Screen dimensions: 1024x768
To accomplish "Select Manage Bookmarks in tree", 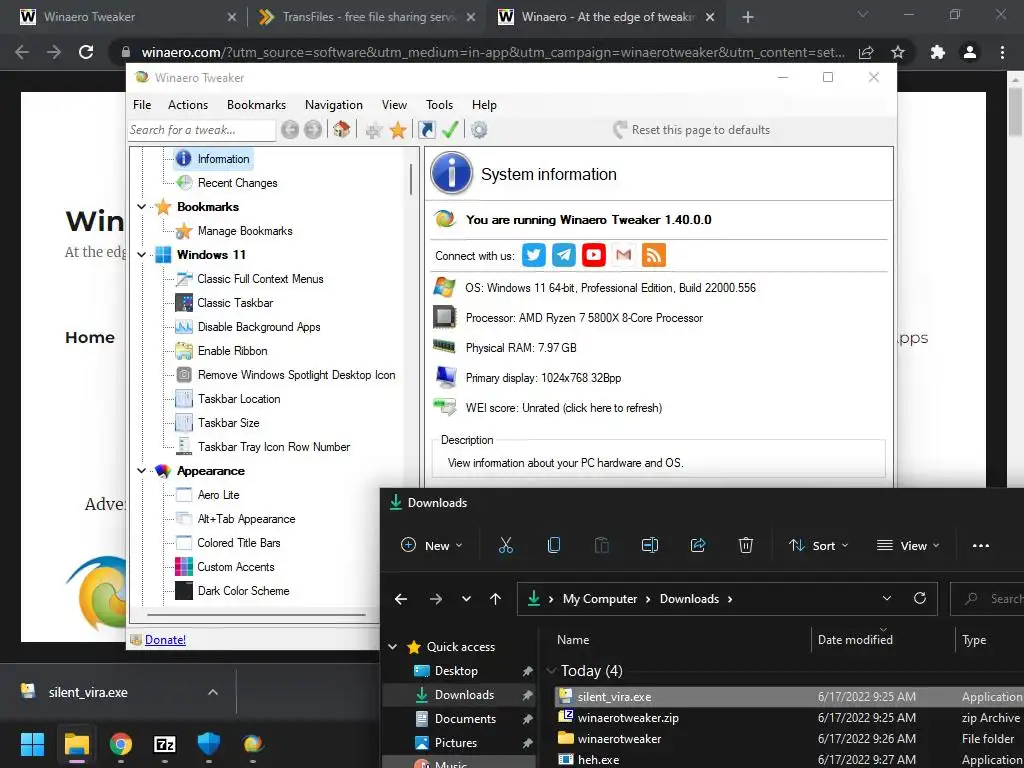I will (245, 231).
